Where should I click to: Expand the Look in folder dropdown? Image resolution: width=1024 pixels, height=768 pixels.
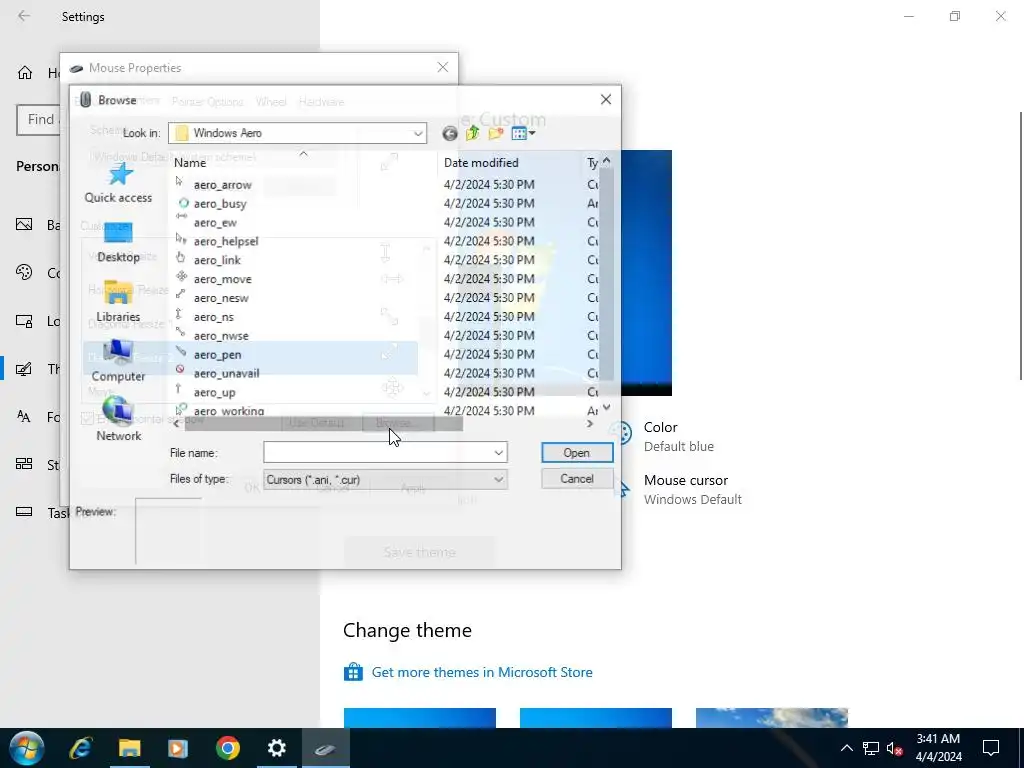[x=418, y=134]
